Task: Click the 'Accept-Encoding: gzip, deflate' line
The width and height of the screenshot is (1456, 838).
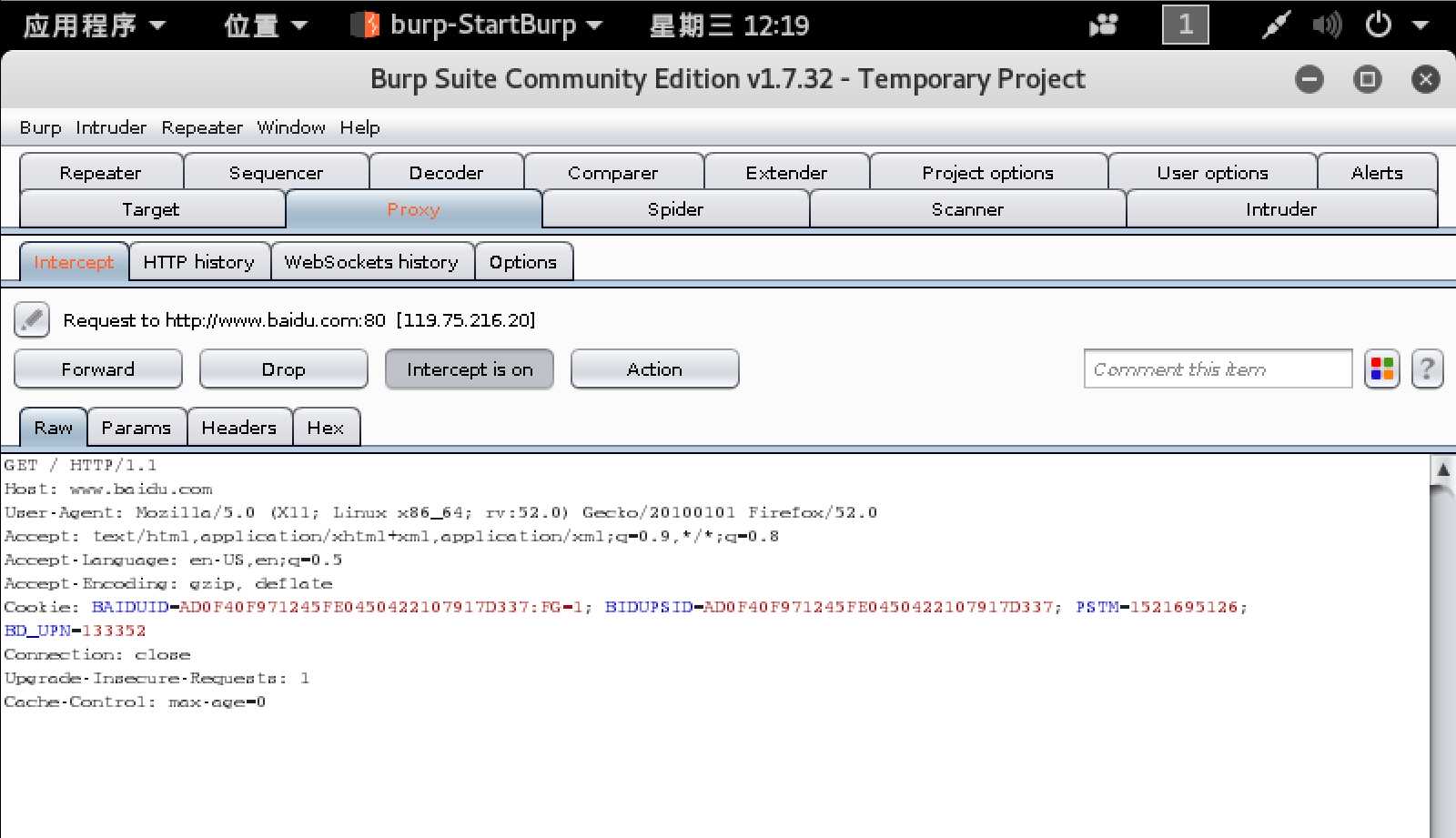Action: (168, 583)
